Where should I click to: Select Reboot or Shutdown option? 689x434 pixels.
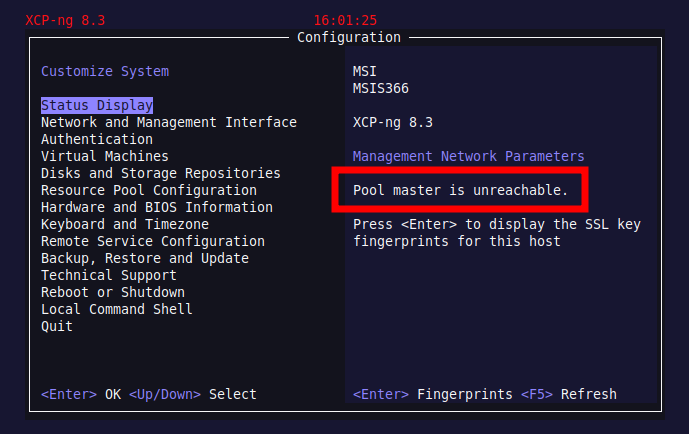[113, 292]
